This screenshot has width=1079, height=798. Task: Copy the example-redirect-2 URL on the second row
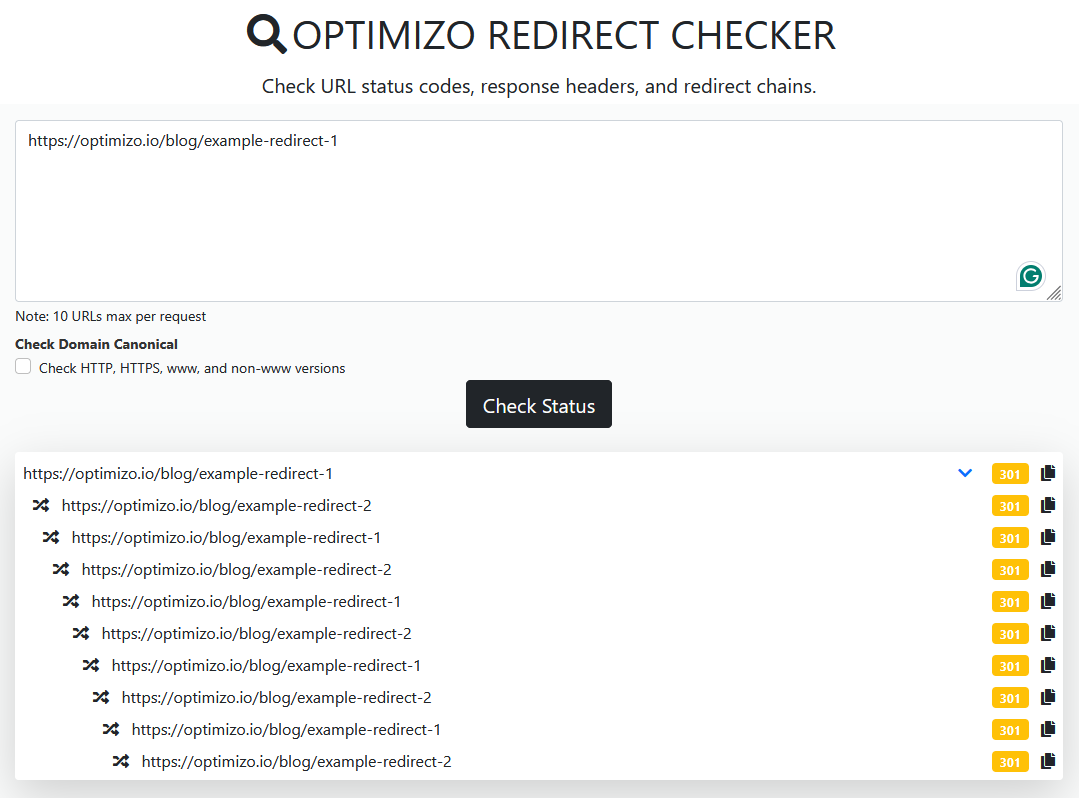1047,505
